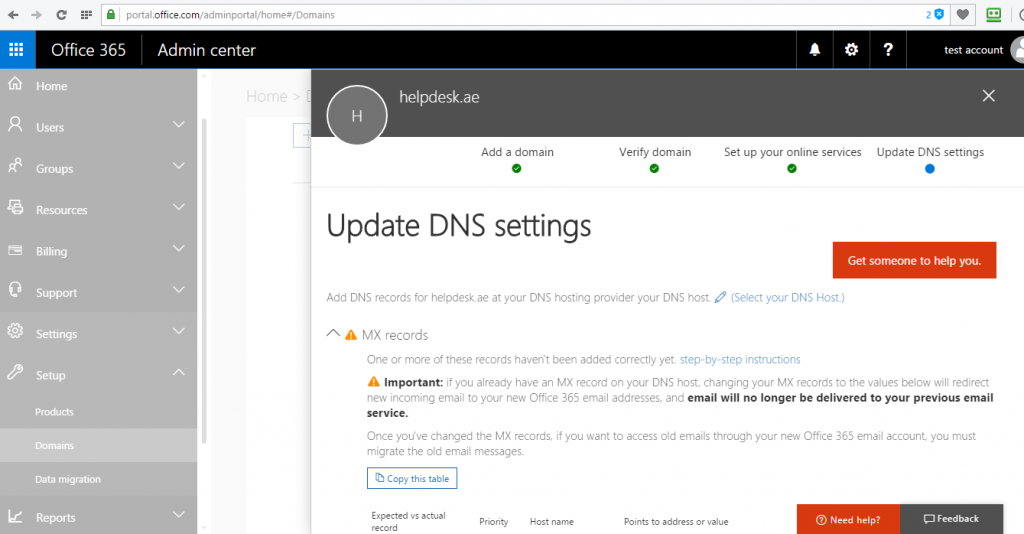Click Expected vs actual record header
The image size is (1024, 534).
tap(408, 522)
